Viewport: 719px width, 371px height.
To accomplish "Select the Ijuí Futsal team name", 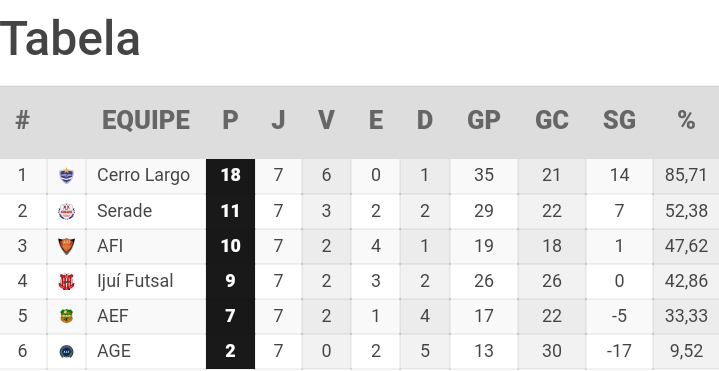I will click(x=135, y=281).
